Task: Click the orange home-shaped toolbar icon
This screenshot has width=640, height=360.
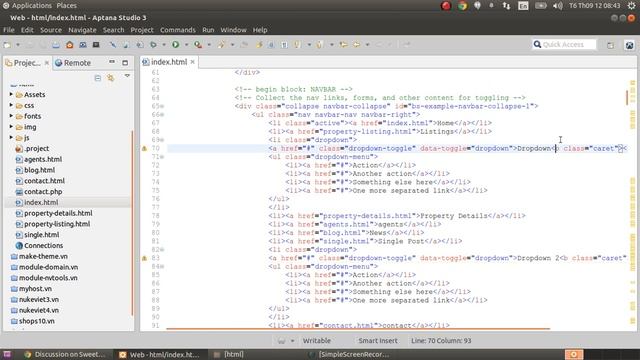Action: [69, 44]
